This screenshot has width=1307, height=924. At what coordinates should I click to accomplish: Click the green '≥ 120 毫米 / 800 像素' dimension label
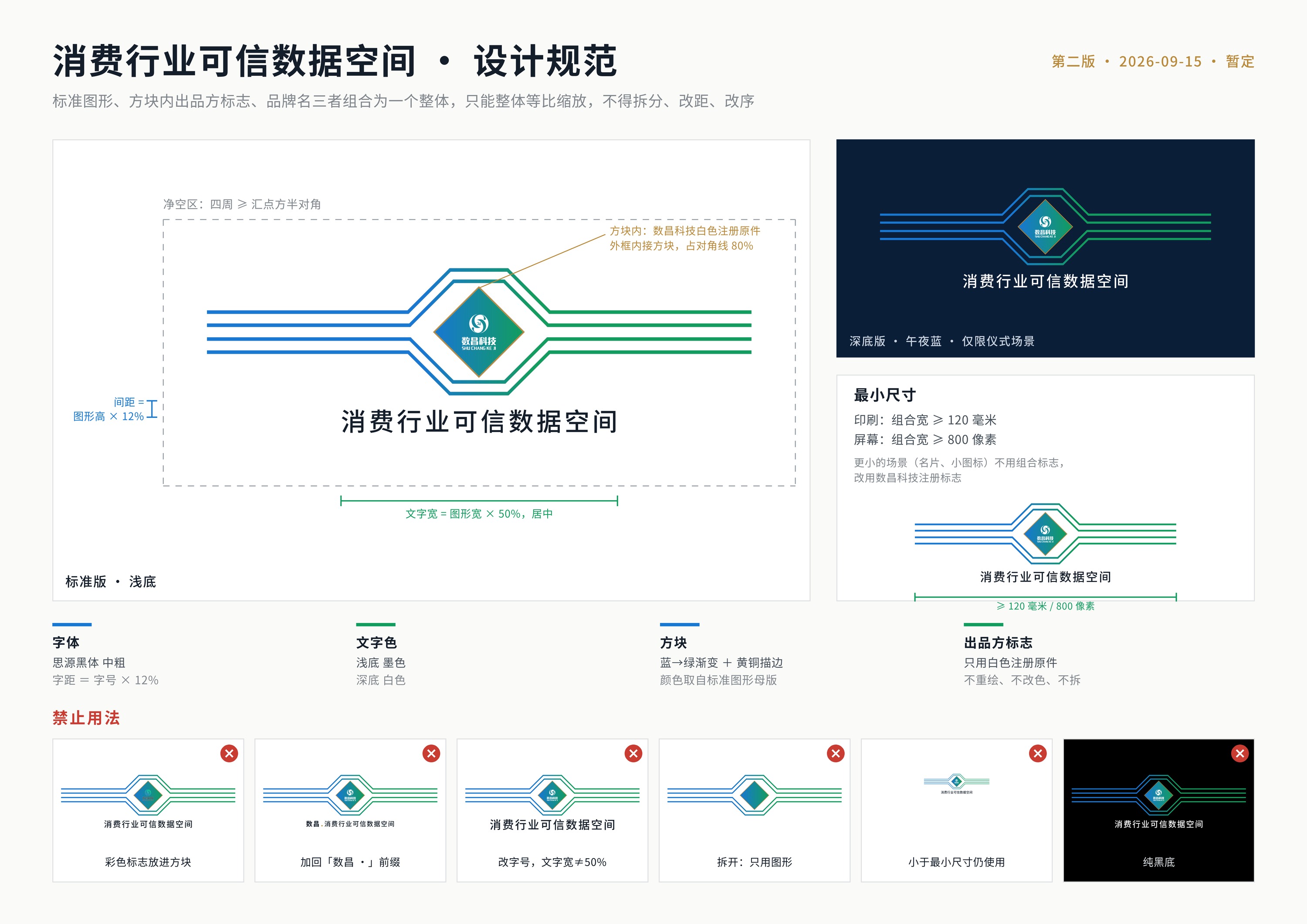click(x=1045, y=606)
